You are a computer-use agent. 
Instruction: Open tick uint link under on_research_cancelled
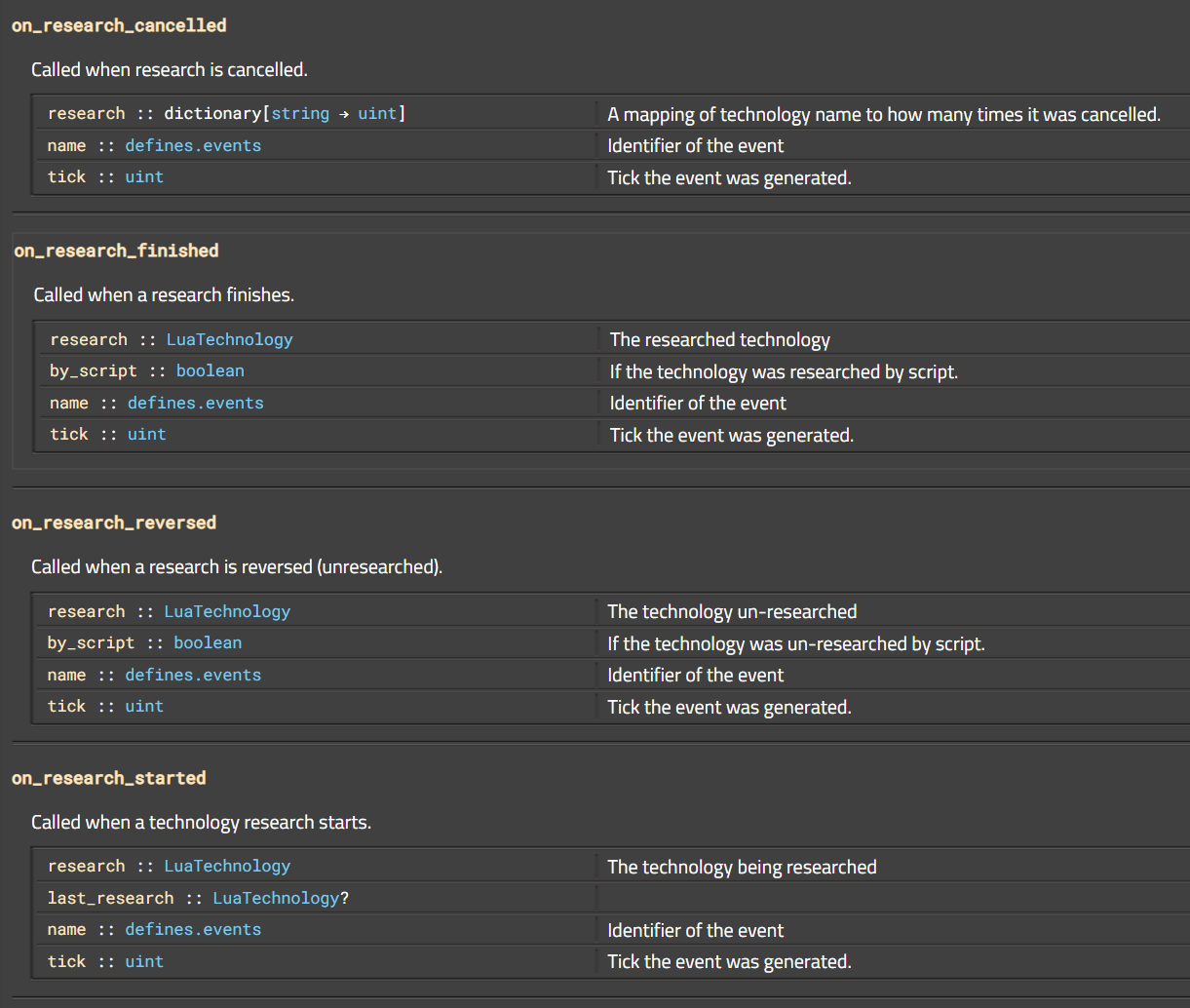[144, 176]
